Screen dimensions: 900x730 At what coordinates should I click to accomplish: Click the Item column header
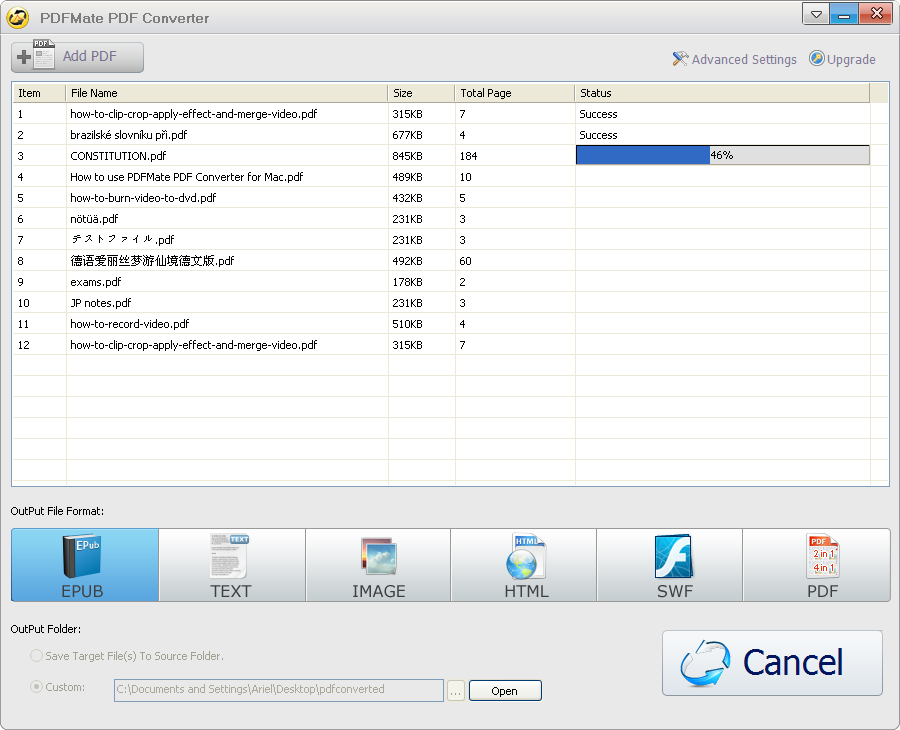click(39, 93)
